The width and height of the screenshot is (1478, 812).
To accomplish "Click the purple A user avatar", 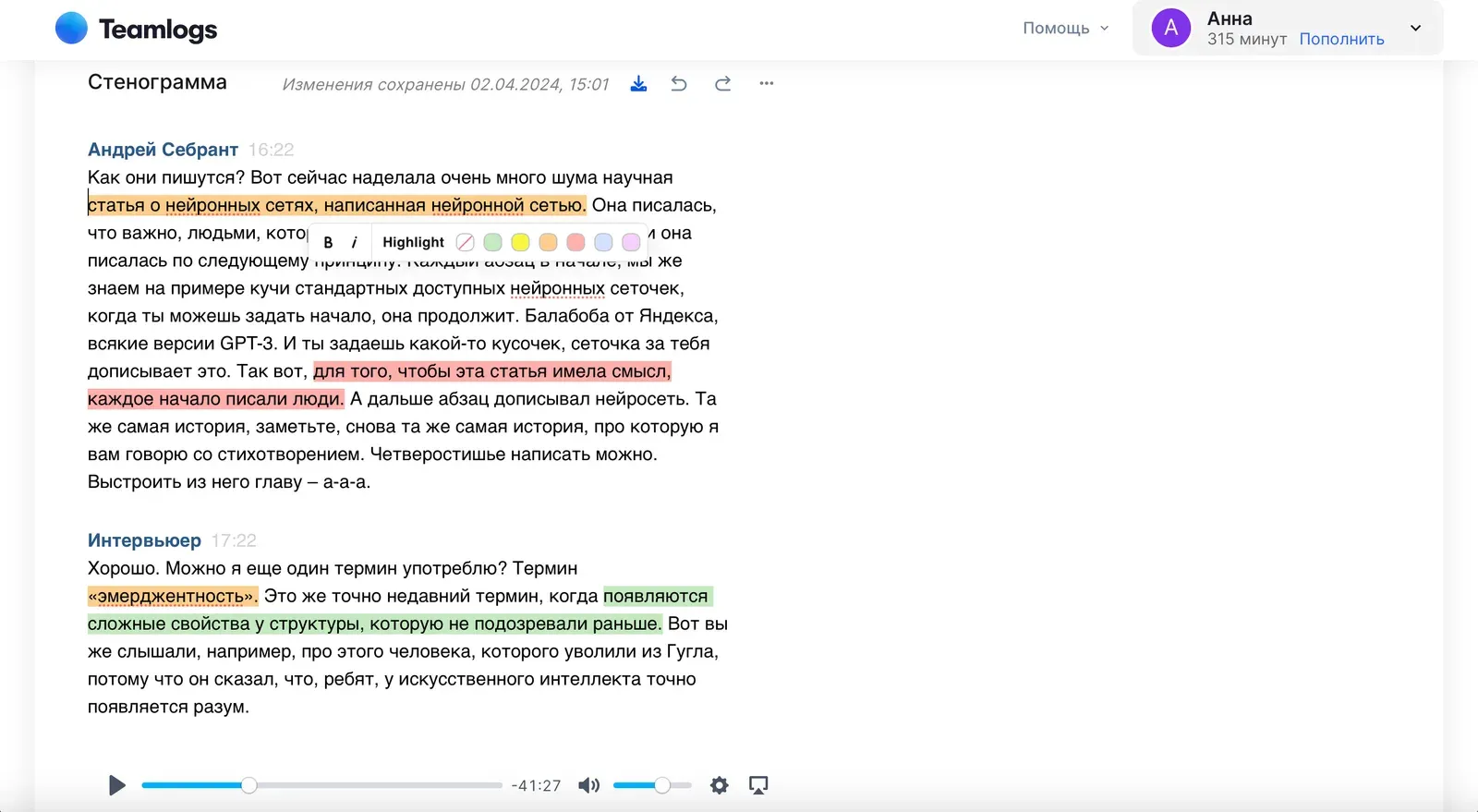I will pyautogui.click(x=1171, y=28).
